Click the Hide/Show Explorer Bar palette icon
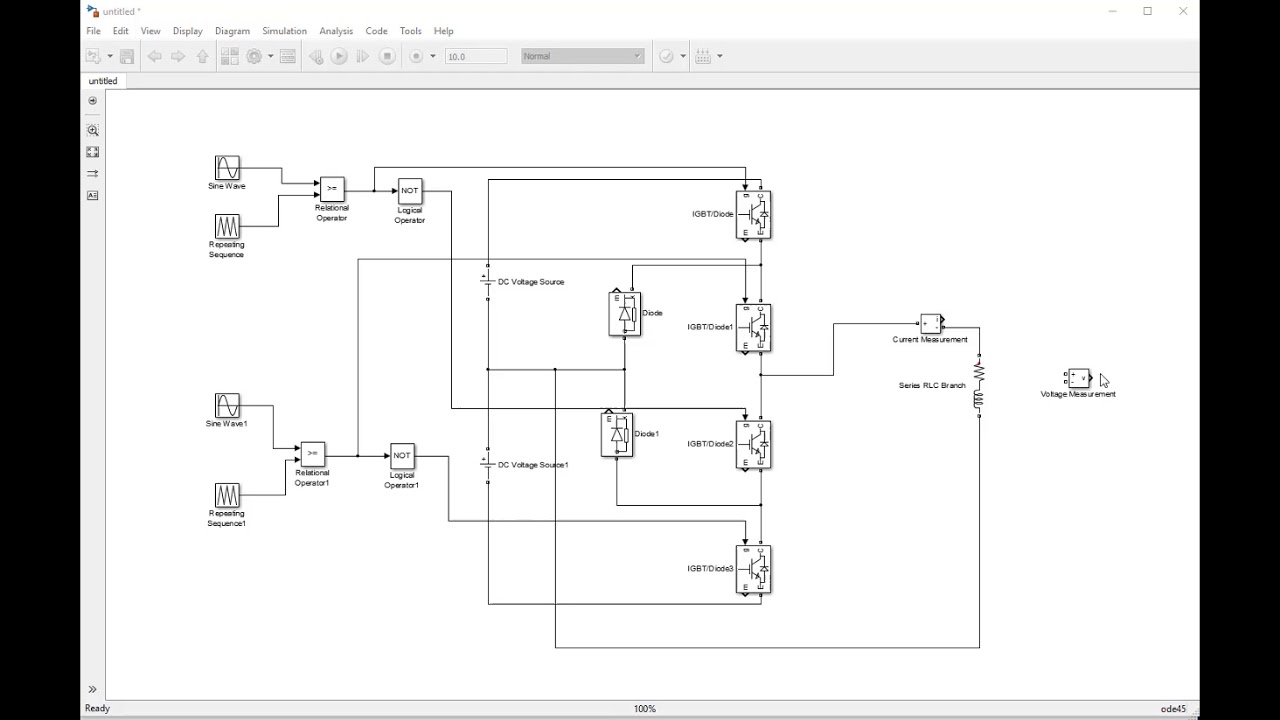The width and height of the screenshot is (1280, 720). [x=93, y=100]
